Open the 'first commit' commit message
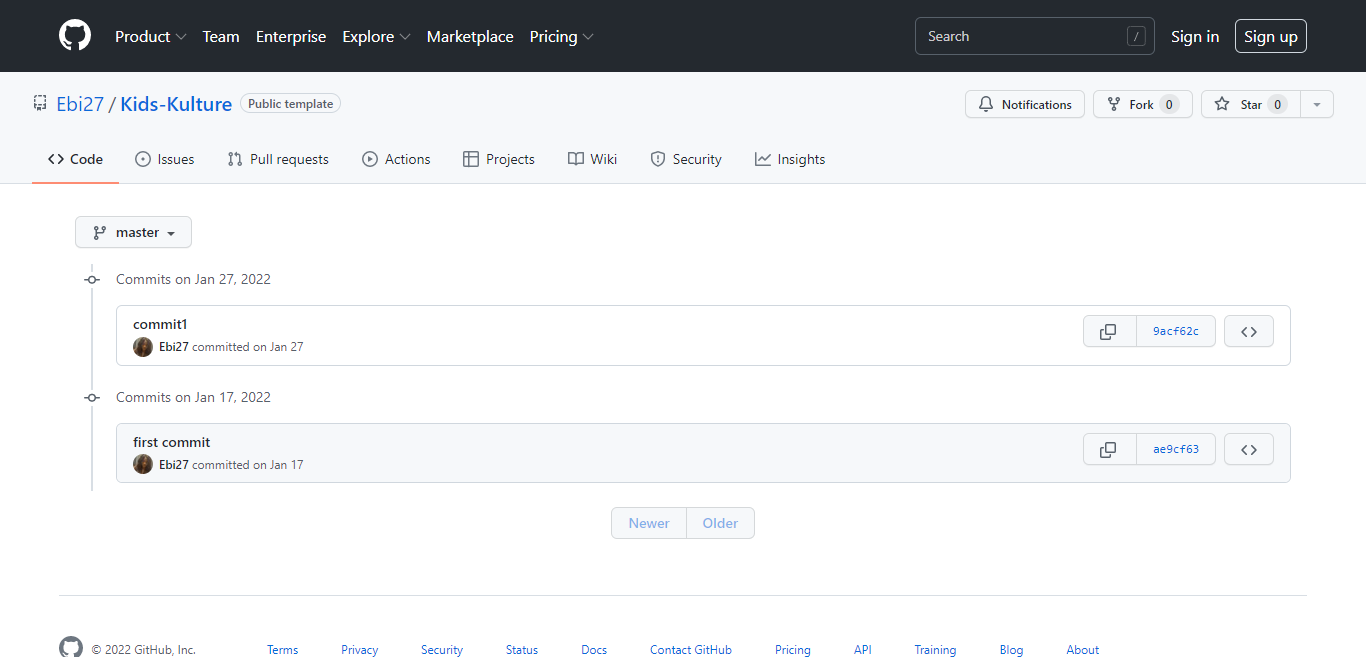This screenshot has width=1366, height=657. point(172,442)
